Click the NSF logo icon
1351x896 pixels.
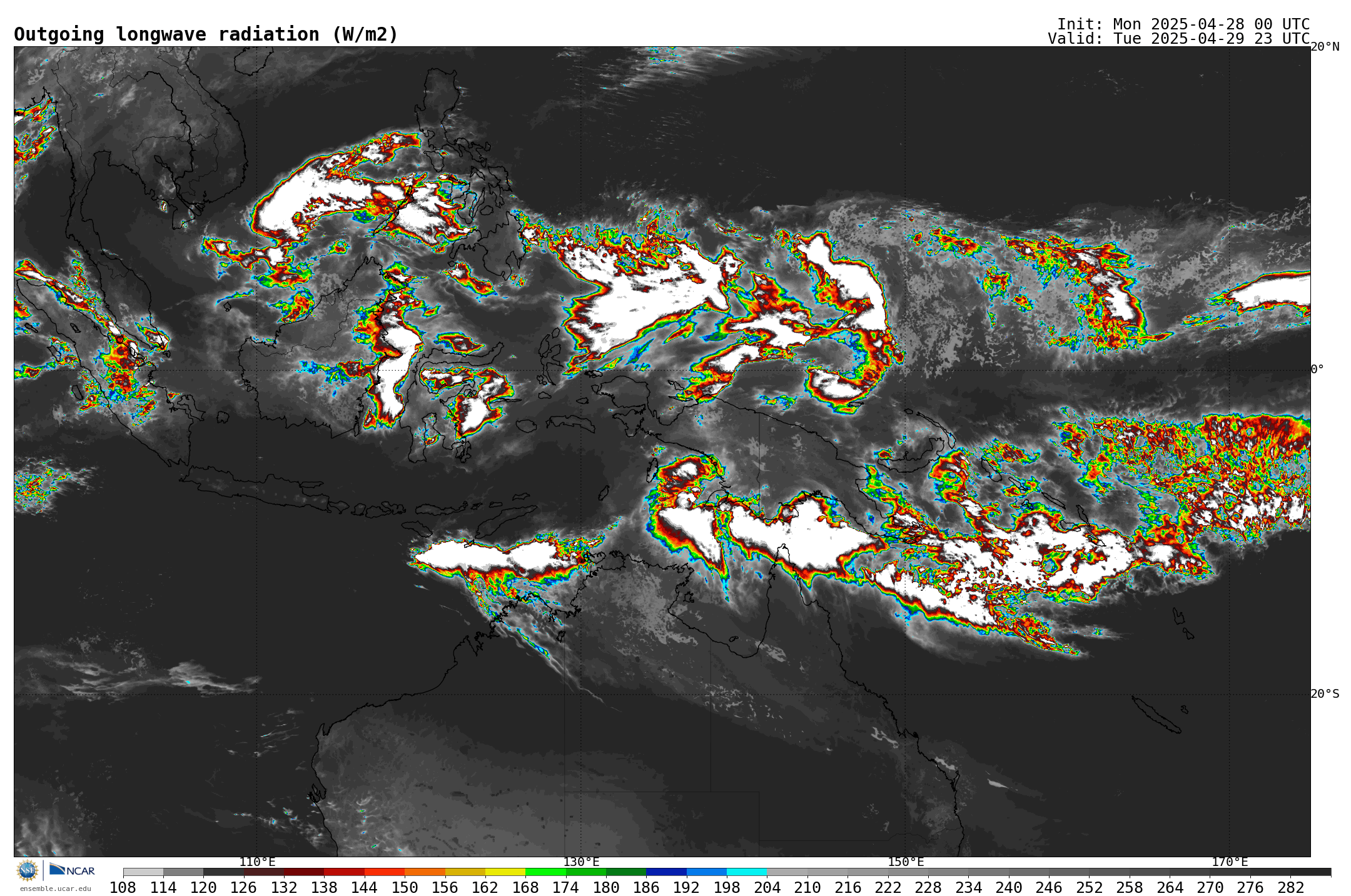pos(28,870)
